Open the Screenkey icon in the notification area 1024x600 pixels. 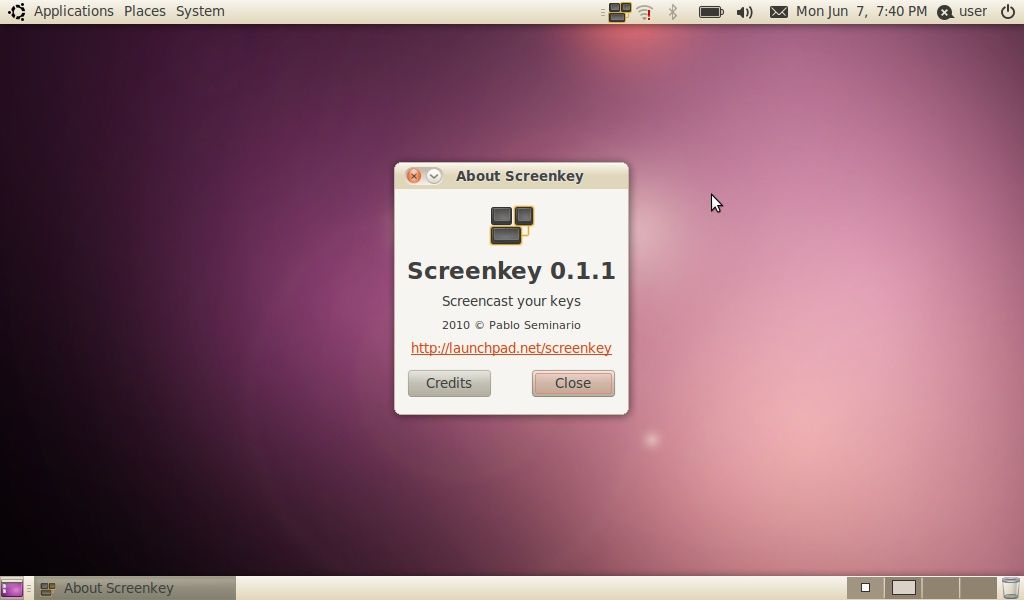pos(617,11)
